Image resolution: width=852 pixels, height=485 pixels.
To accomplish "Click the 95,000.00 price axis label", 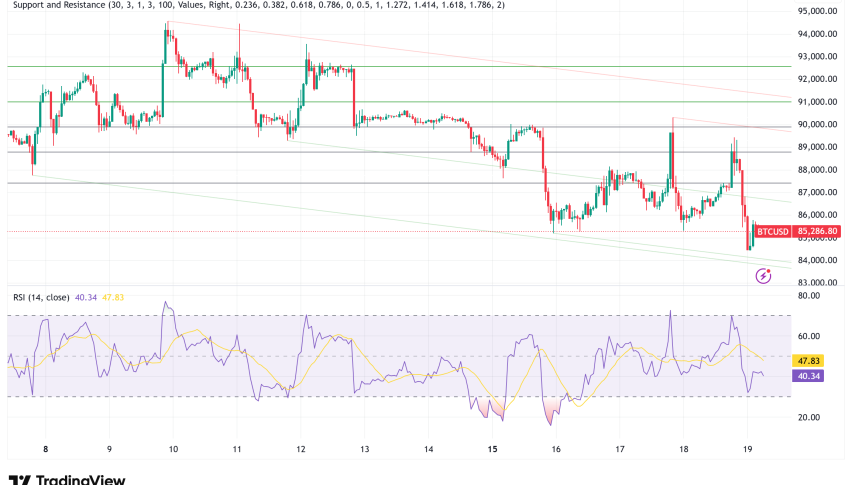I will (x=817, y=12).
